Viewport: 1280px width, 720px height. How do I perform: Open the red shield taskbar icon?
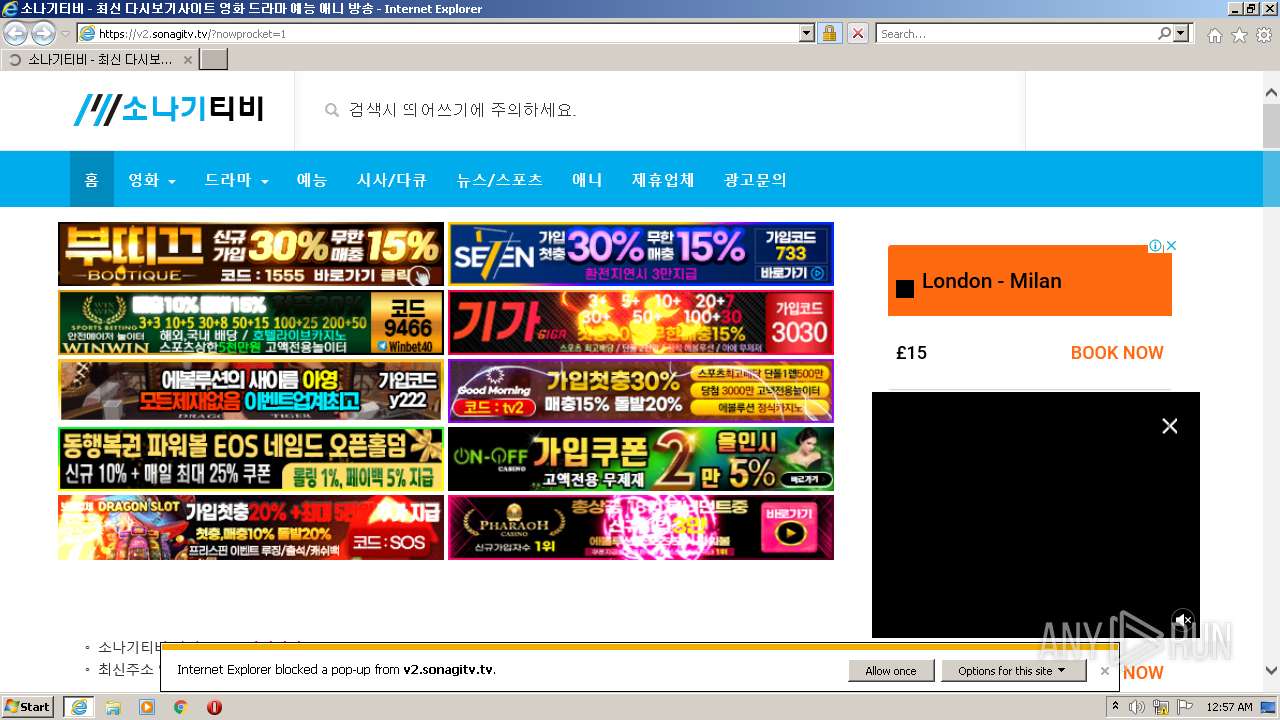point(214,707)
